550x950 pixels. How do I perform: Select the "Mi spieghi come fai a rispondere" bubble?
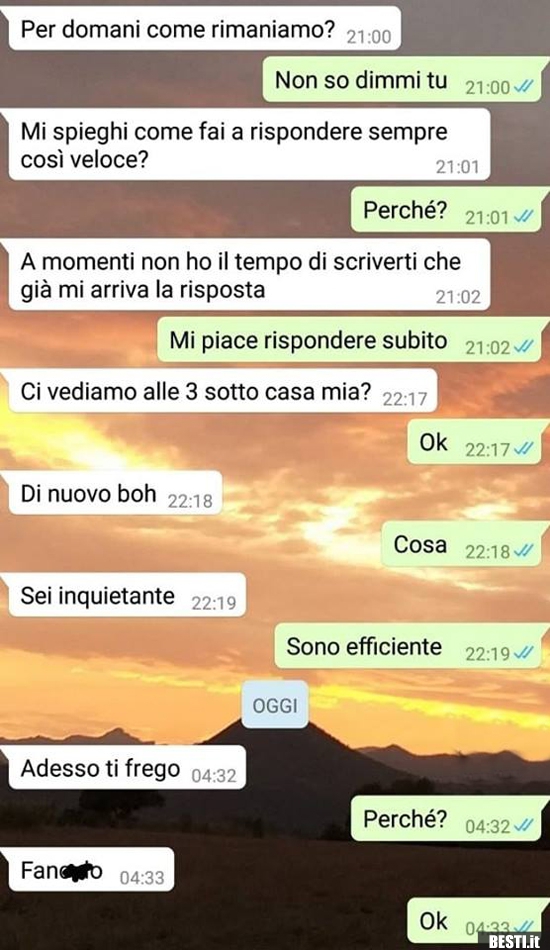coord(248,145)
